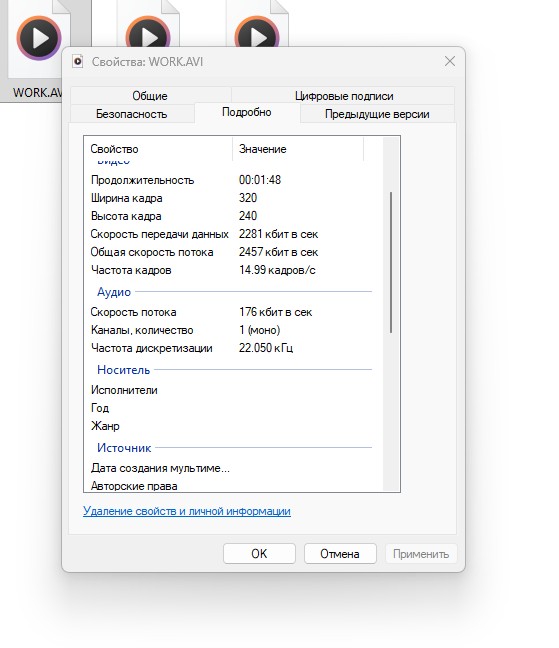Screen dimensions: 559x648
Task: Open the Цифровые подписи tab
Action: tap(344, 96)
